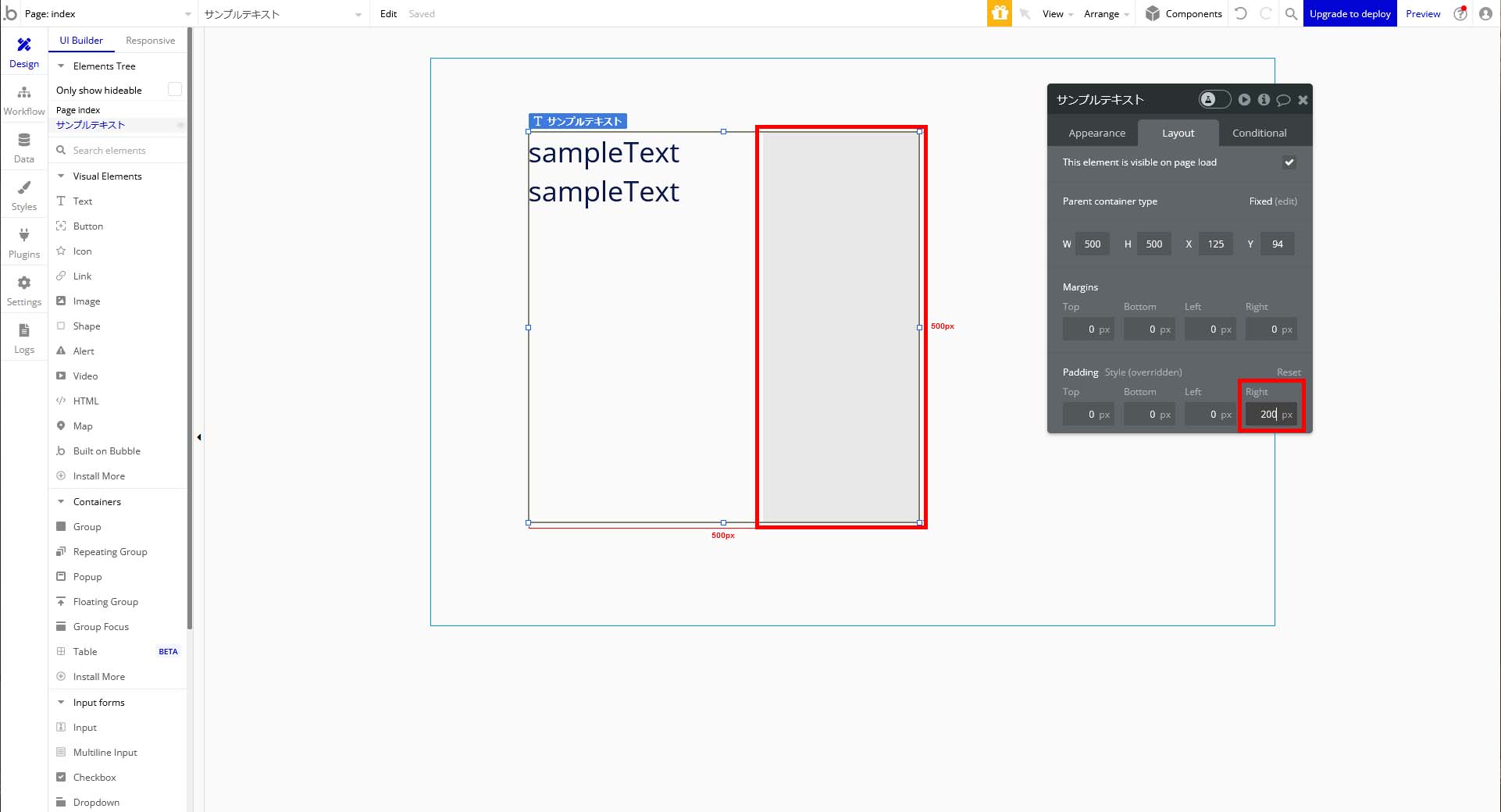Click the play workflow icon in property panel
Screen dimensions: 1501x812
tap(1244, 99)
